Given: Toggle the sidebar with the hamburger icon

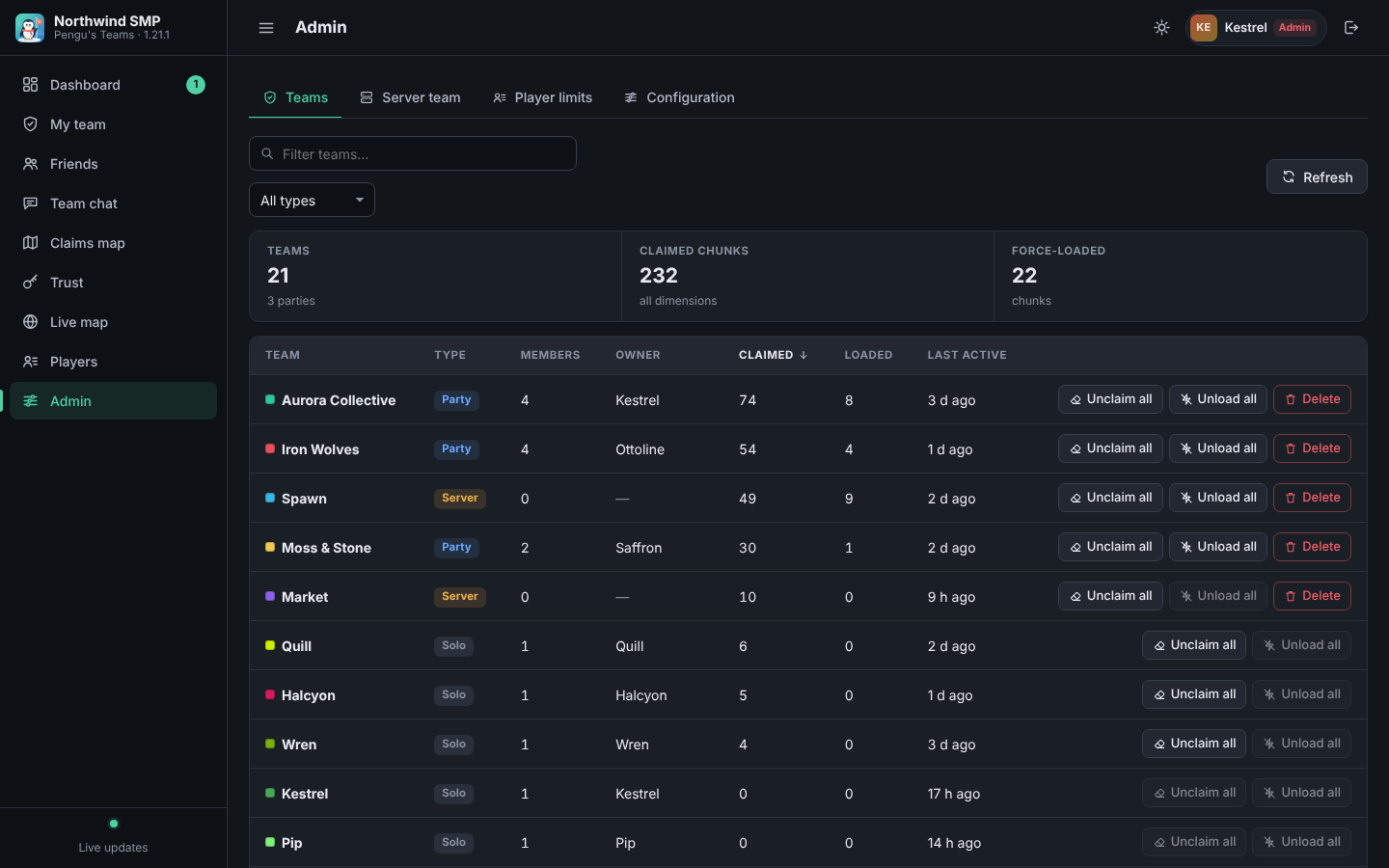Looking at the screenshot, I should click(266, 28).
